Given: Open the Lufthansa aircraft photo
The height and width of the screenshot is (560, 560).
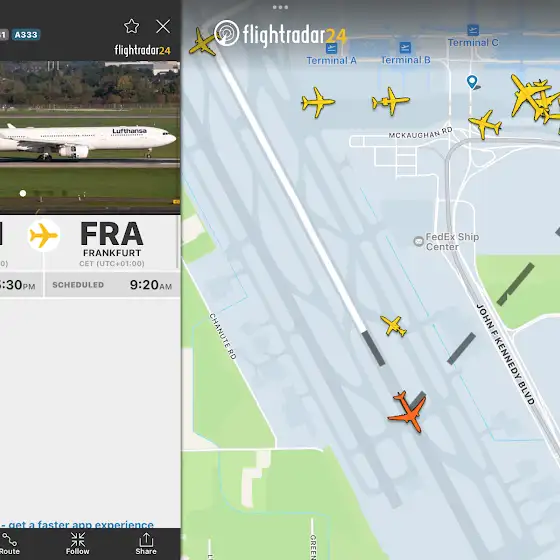Looking at the screenshot, I should [90, 137].
